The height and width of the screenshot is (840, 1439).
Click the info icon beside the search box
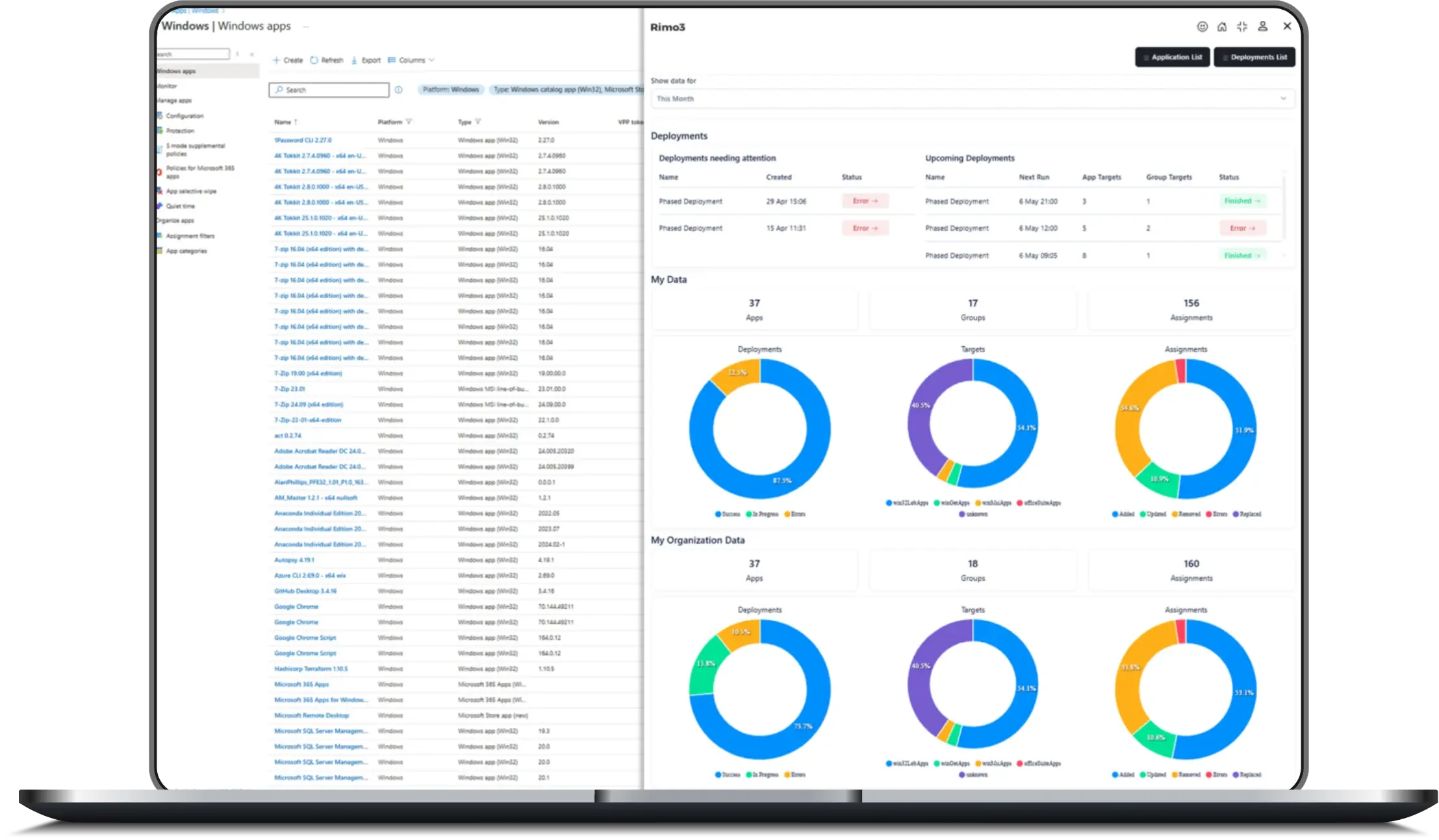[398, 90]
